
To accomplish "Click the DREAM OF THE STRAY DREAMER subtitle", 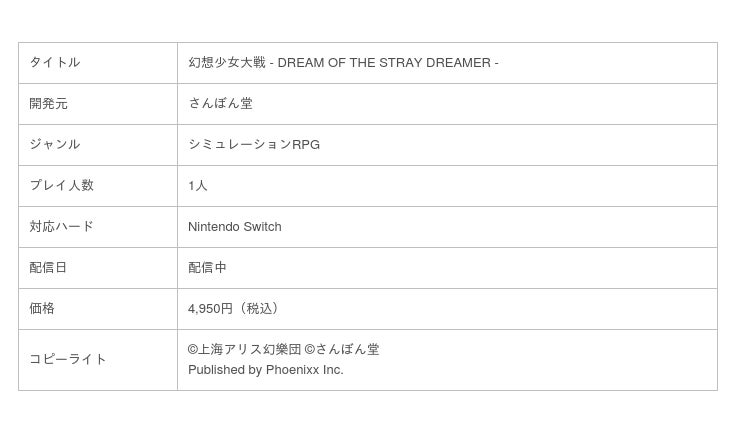I will tap(384, 62).
